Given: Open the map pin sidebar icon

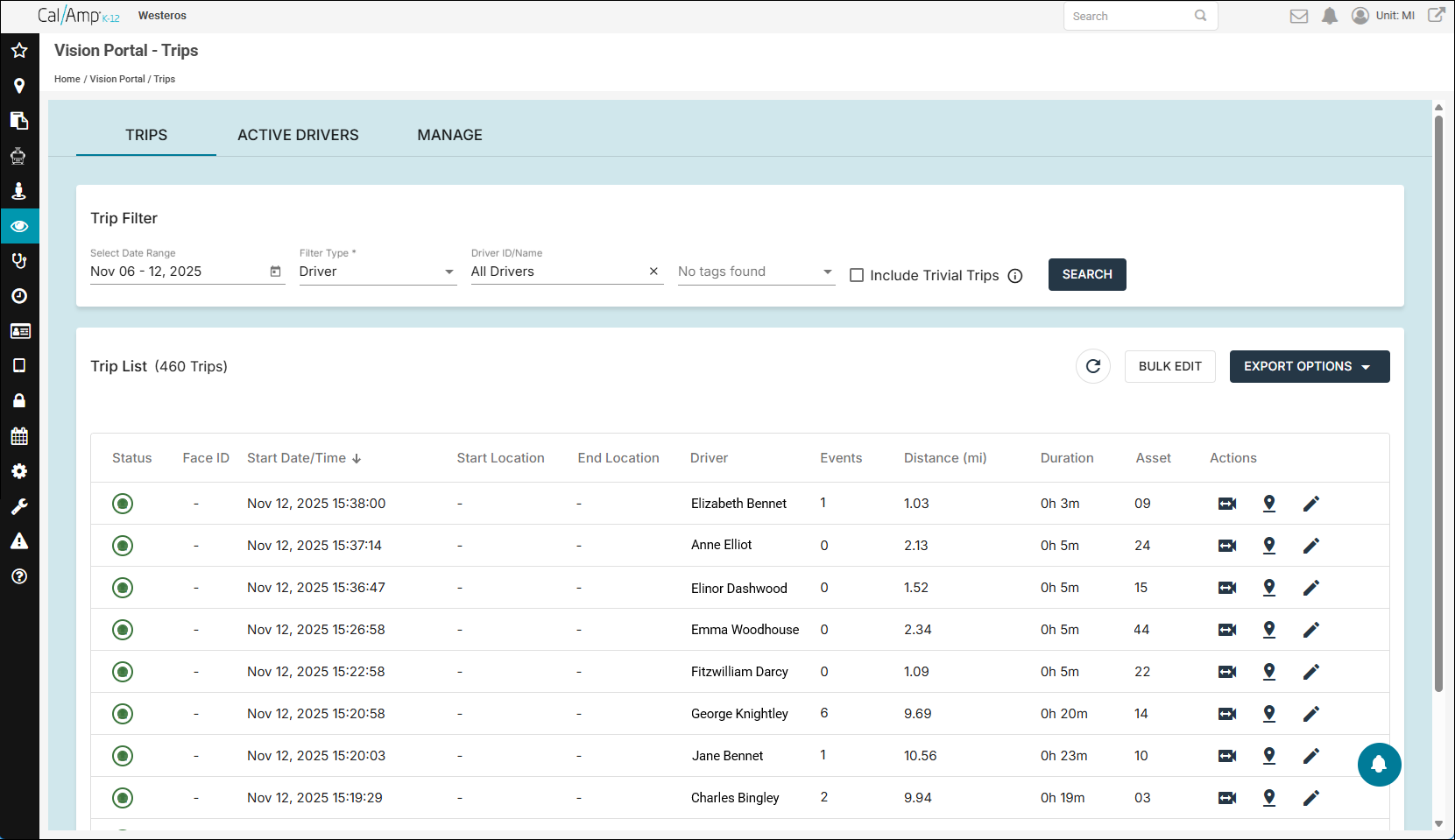Looking at the screenshot, I should pyautogui.click(x=19, y=86).
